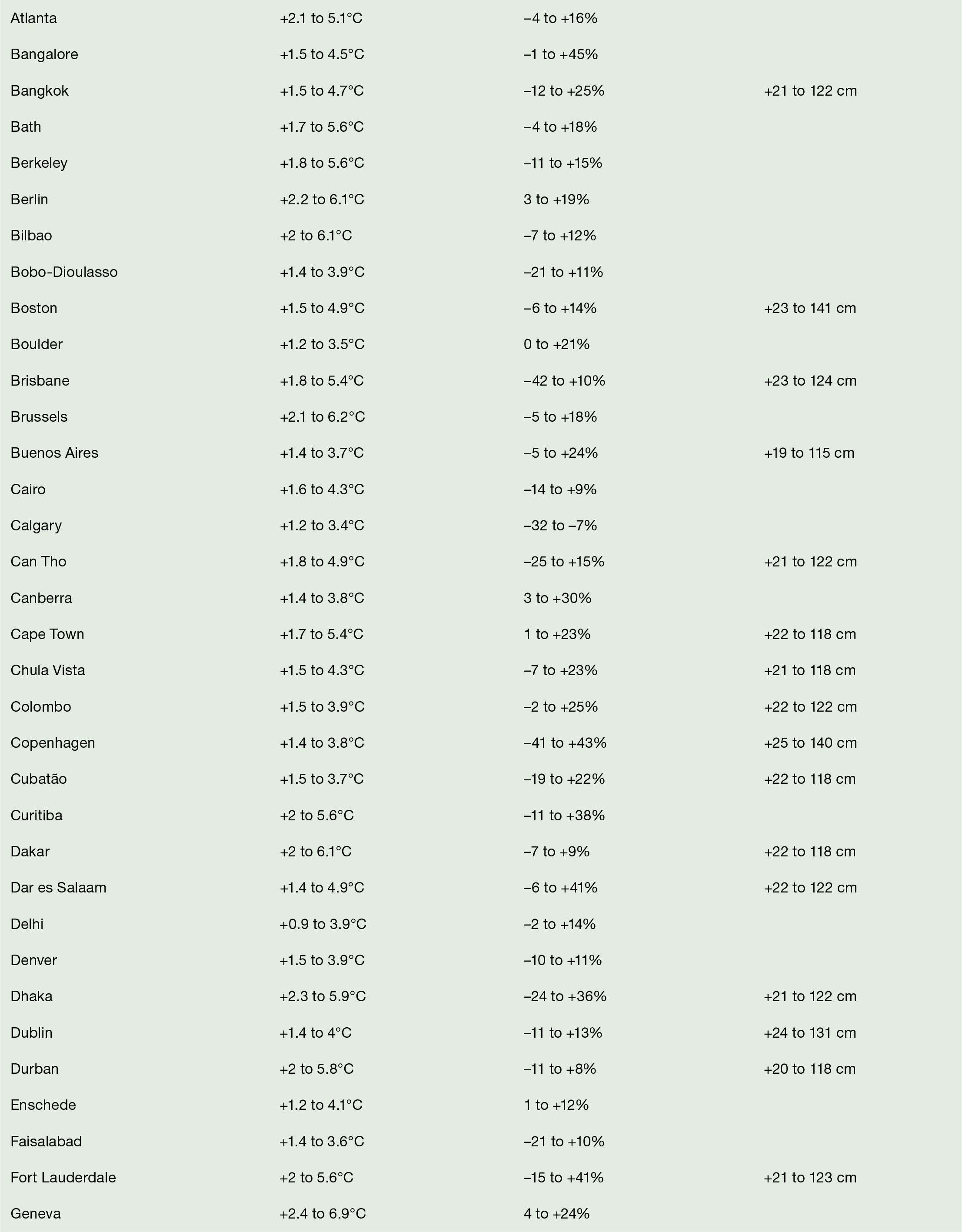Viewport: 962px width, 1232px height.
Task: Select Dar es Salaam's precipitation range
Action: 560,887
